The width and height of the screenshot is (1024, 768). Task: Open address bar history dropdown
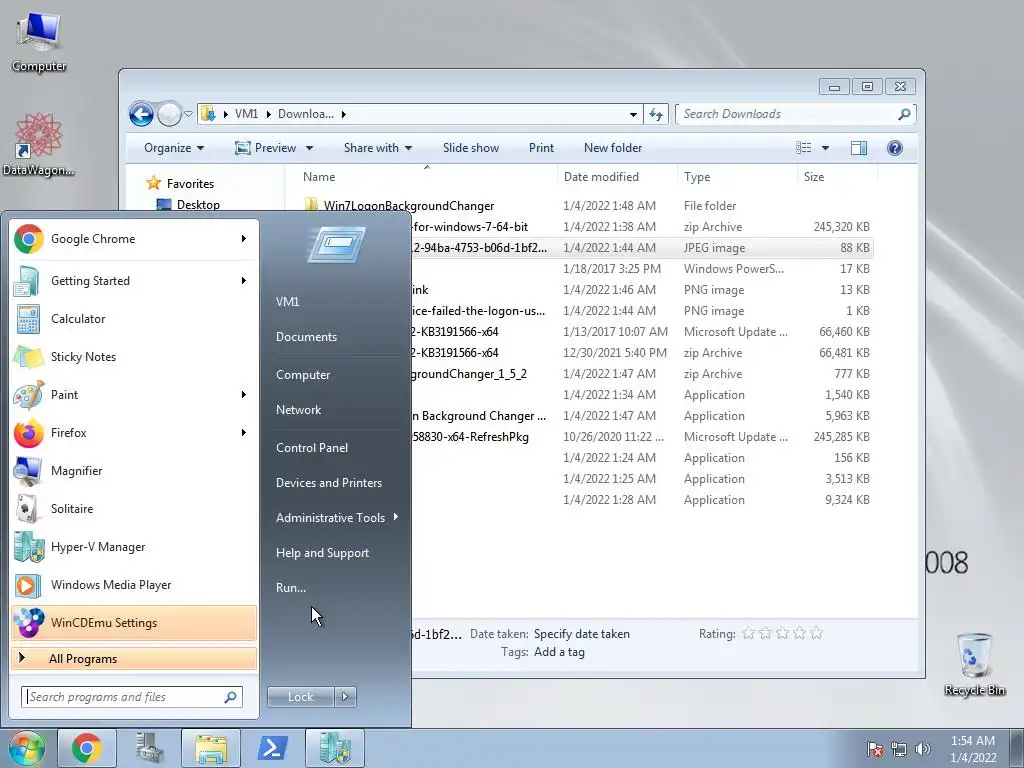pyautogui.click(x=633, y=114)
